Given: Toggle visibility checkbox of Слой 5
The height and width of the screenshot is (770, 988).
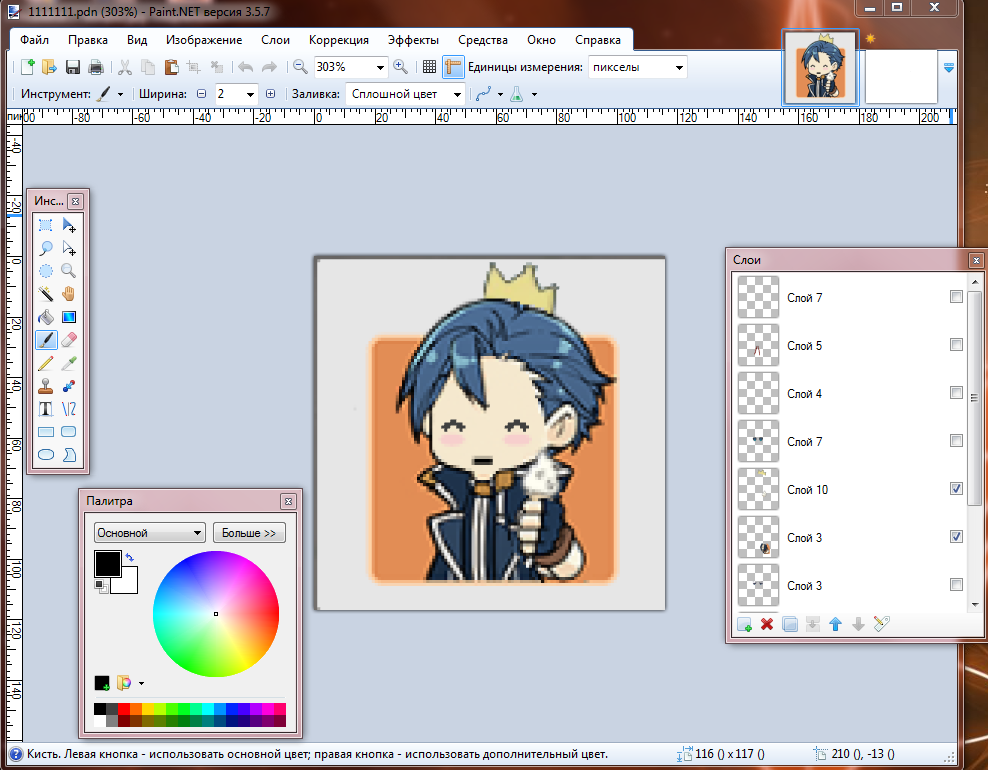Looking at the screenshot, I should pyautogui.click(x=956, y=345).
